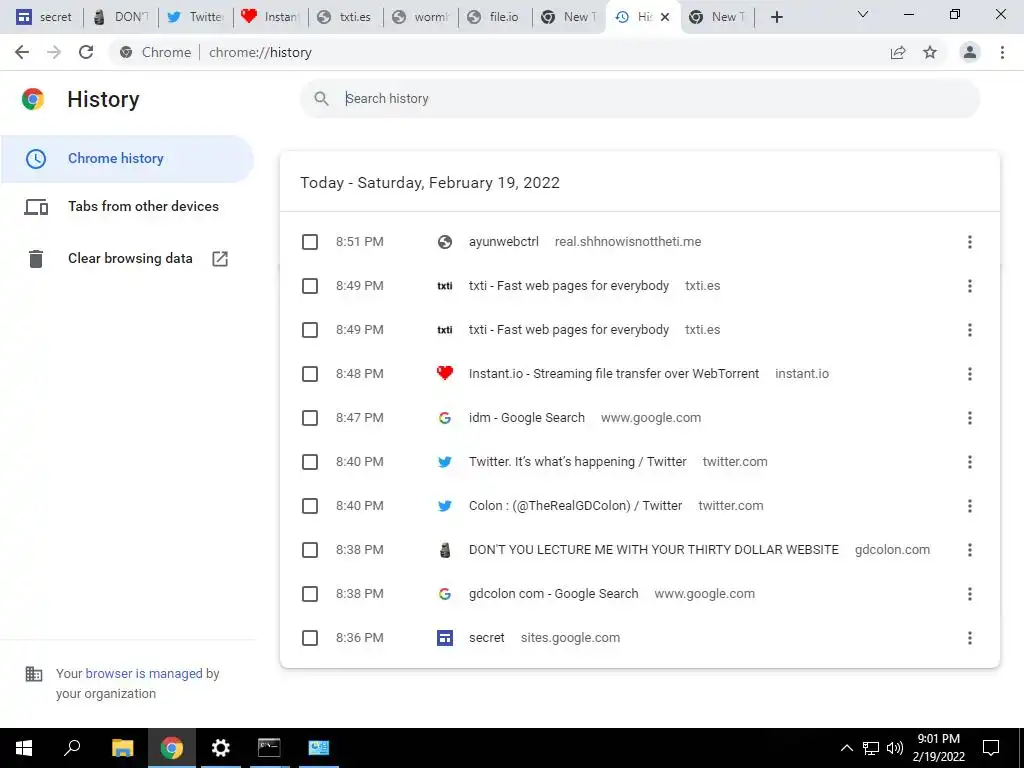Click the Google favicon next to idm search

[445, 418]
